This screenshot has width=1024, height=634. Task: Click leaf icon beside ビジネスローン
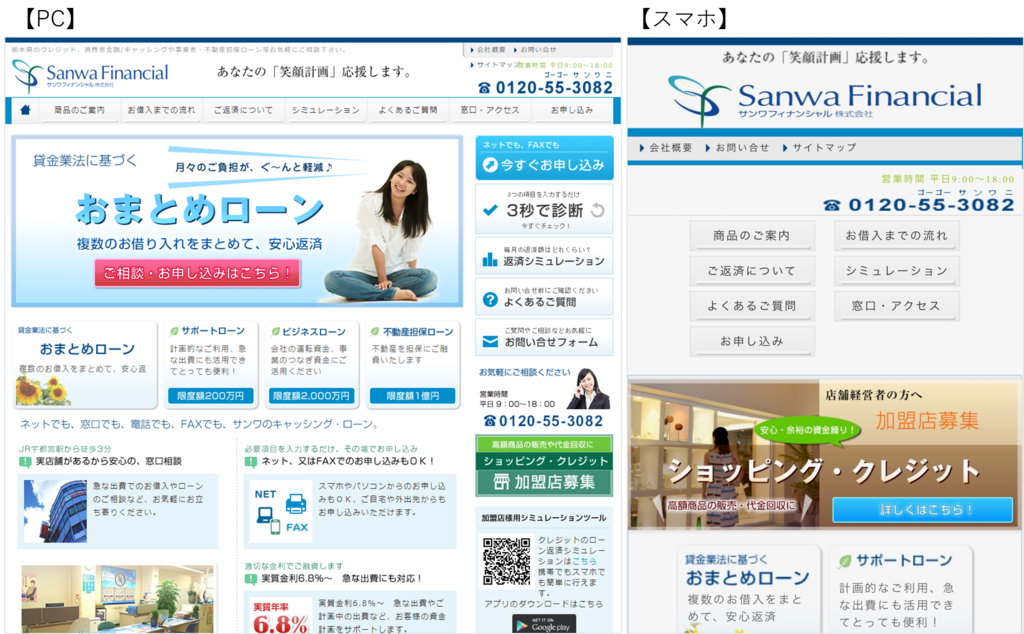pos(276,332)
